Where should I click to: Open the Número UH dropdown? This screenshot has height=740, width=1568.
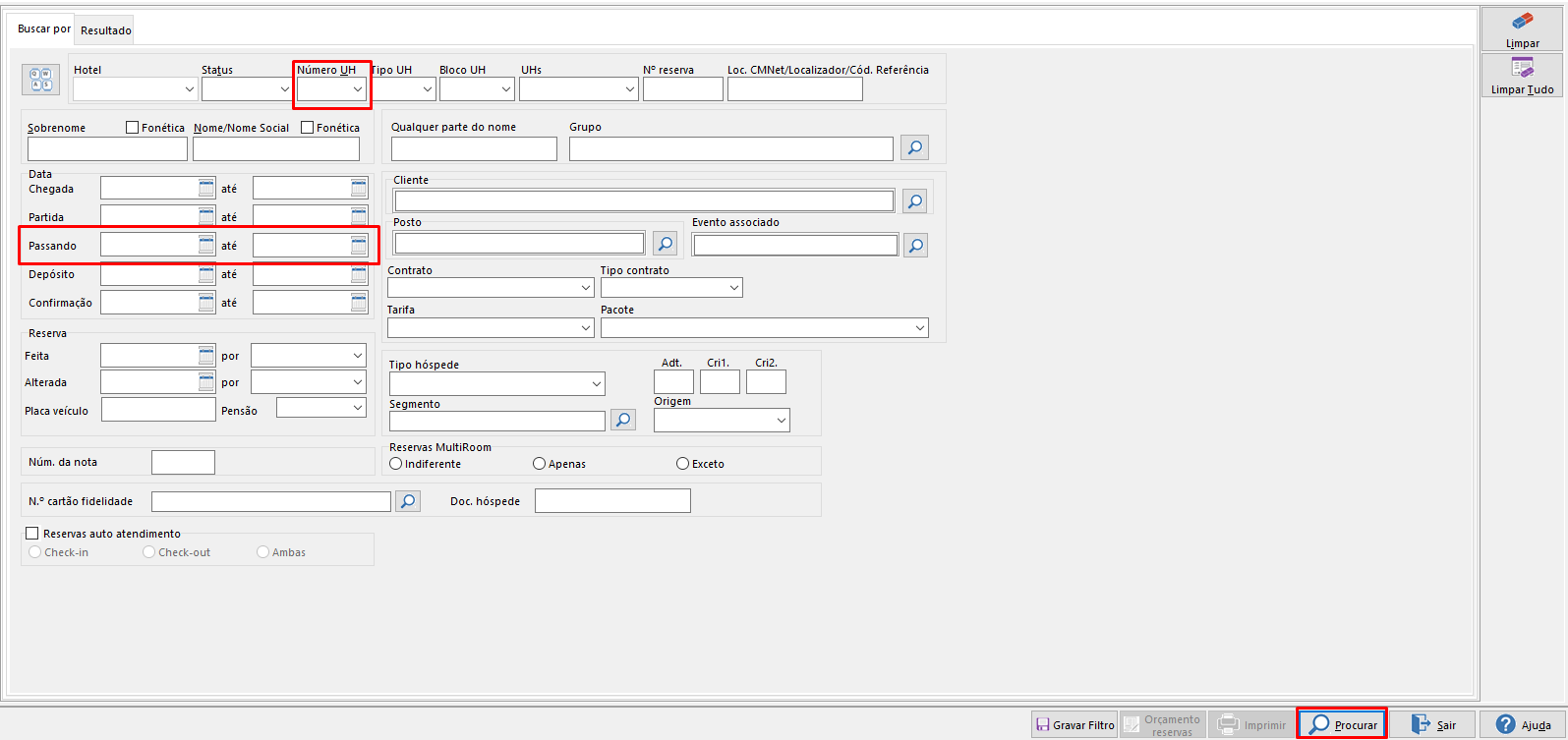(x=331, y=89)
